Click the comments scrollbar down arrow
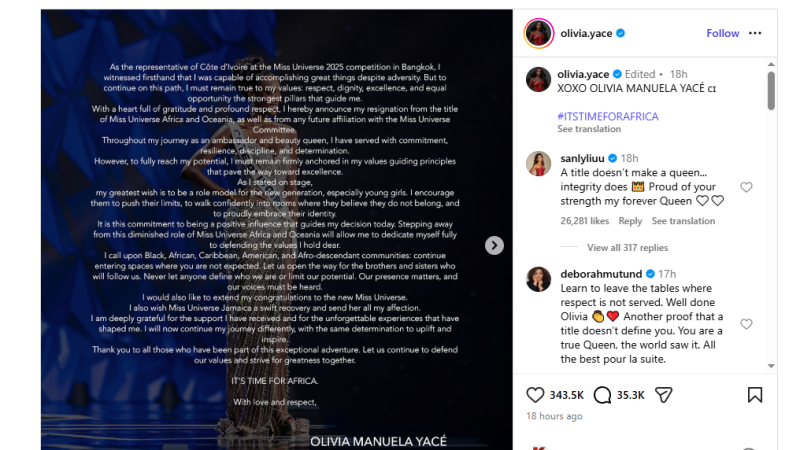 point(771,366)
